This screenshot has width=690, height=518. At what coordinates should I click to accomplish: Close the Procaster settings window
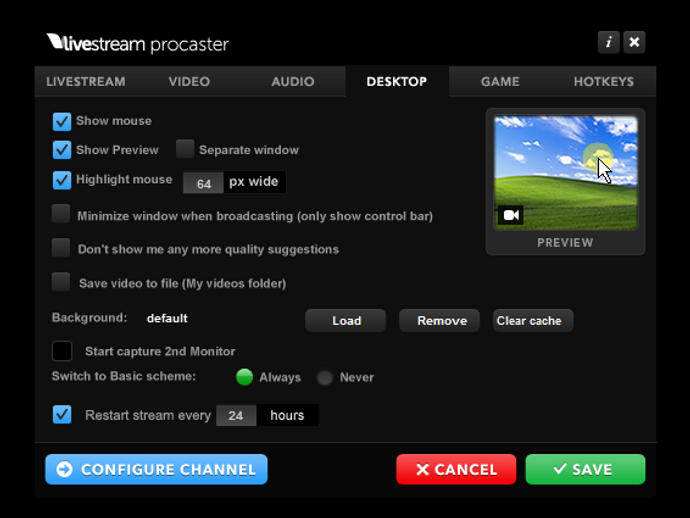pos(634,42)
